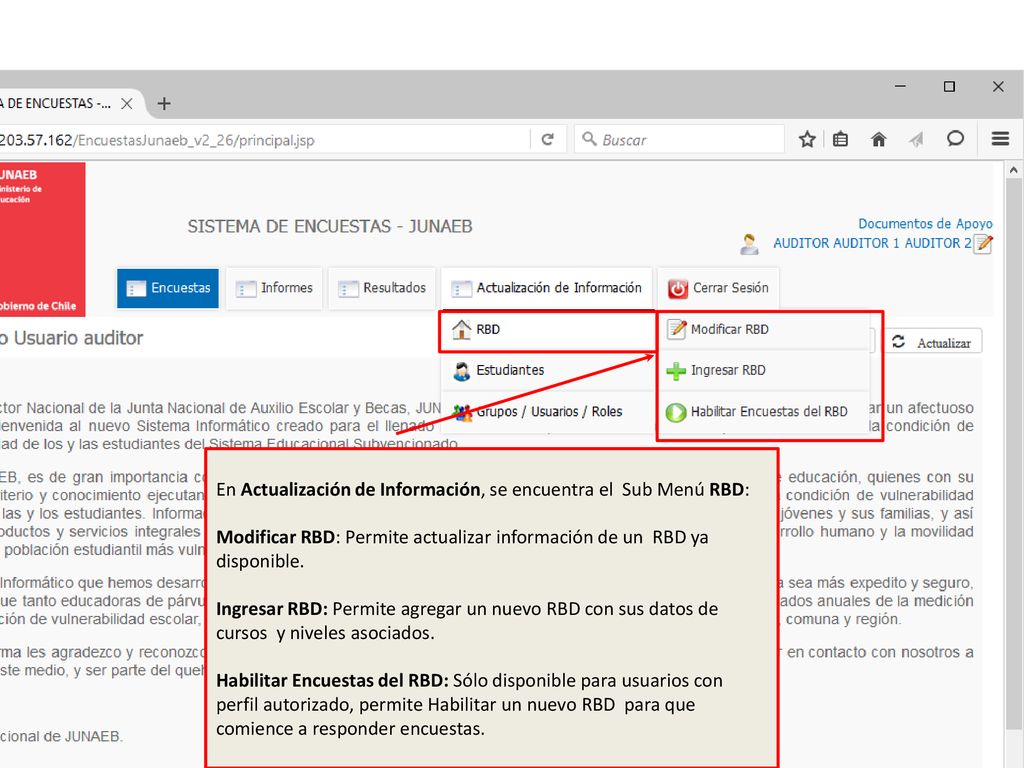1024x768 pixels.
Task: Open Documentos de Apoyo link
Action: click(x=925, y=224)
